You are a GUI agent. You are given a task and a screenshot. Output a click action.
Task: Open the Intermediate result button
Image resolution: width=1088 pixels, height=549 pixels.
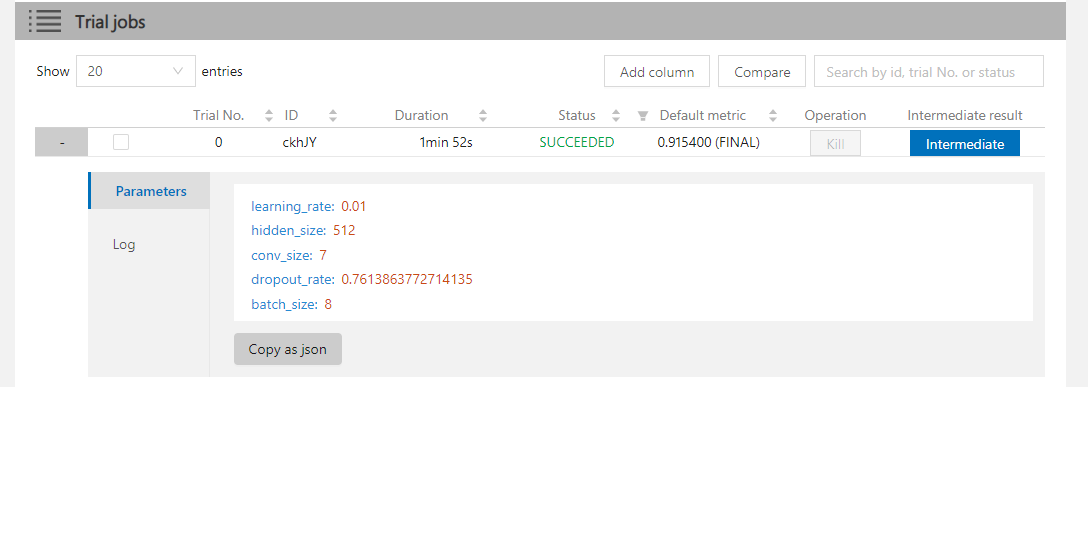pos(964,144)
